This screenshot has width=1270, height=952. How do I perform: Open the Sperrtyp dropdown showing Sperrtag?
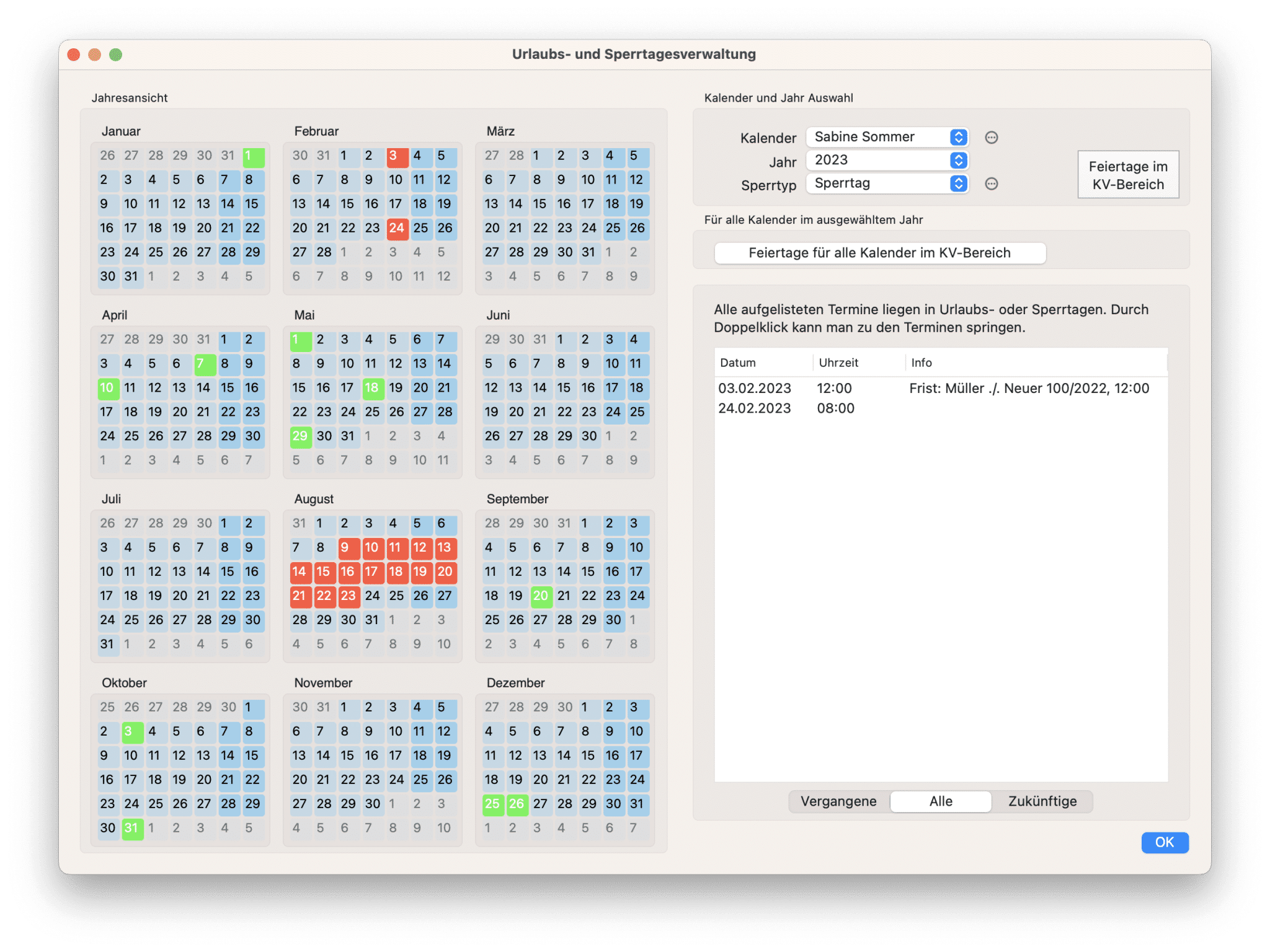887,183
